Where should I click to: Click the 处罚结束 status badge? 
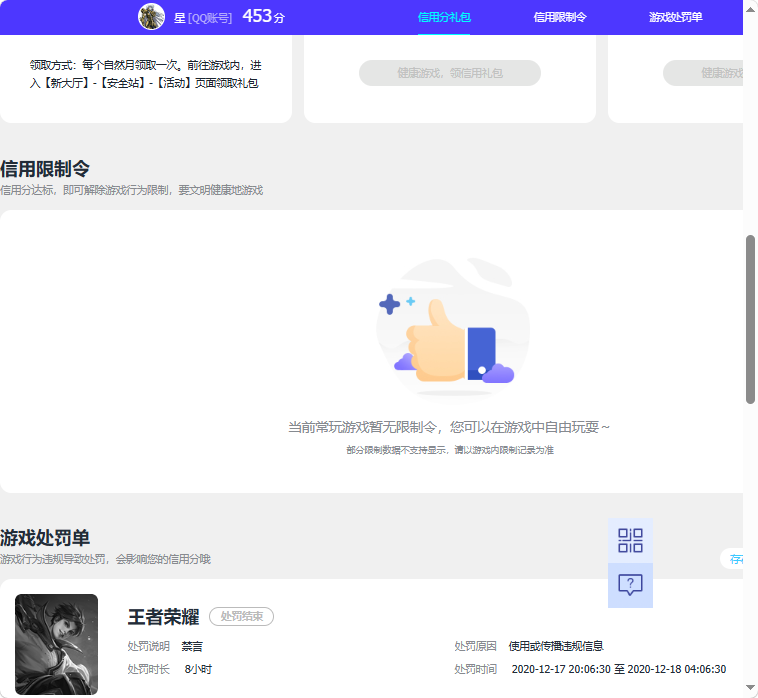(241, 616)
